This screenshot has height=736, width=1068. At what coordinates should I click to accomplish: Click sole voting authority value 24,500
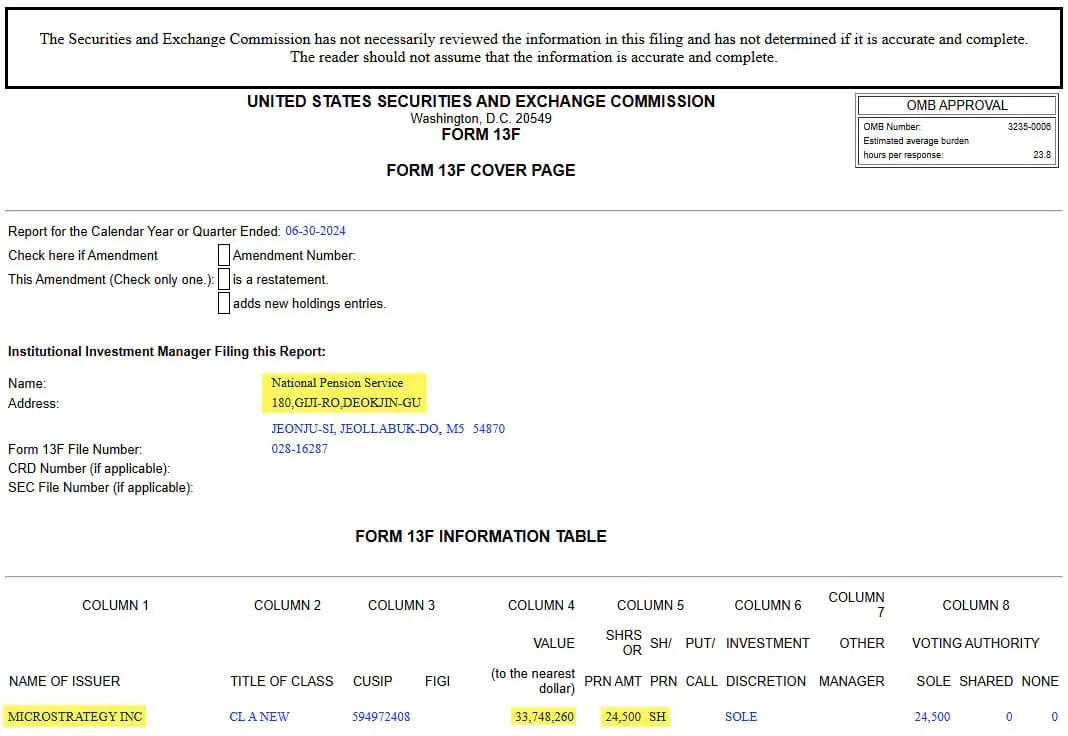coord(932,716)
